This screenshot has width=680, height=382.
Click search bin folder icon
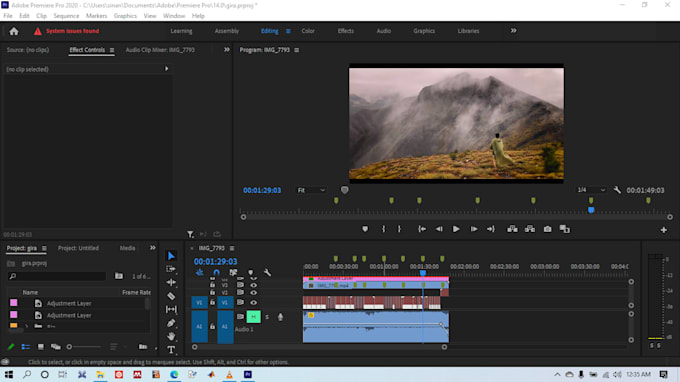point(118,276)
